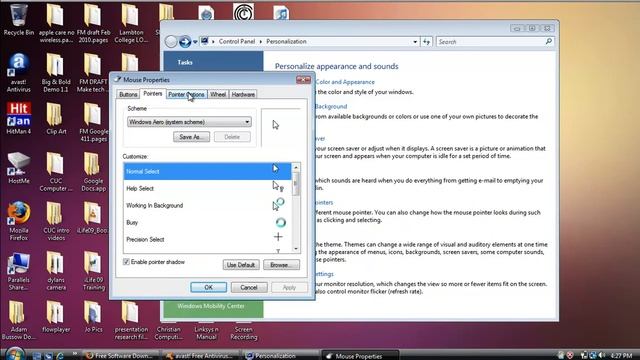Open the Lambton College LO... folder

pyautogui.click(x=131, y=23)
